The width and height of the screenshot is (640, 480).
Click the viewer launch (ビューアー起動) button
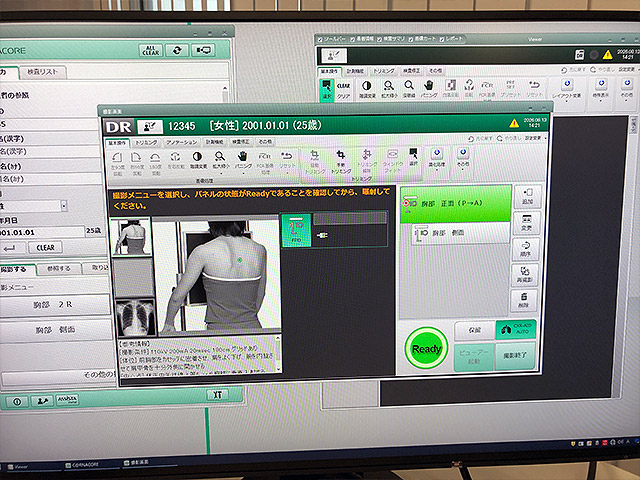point(474,357)
